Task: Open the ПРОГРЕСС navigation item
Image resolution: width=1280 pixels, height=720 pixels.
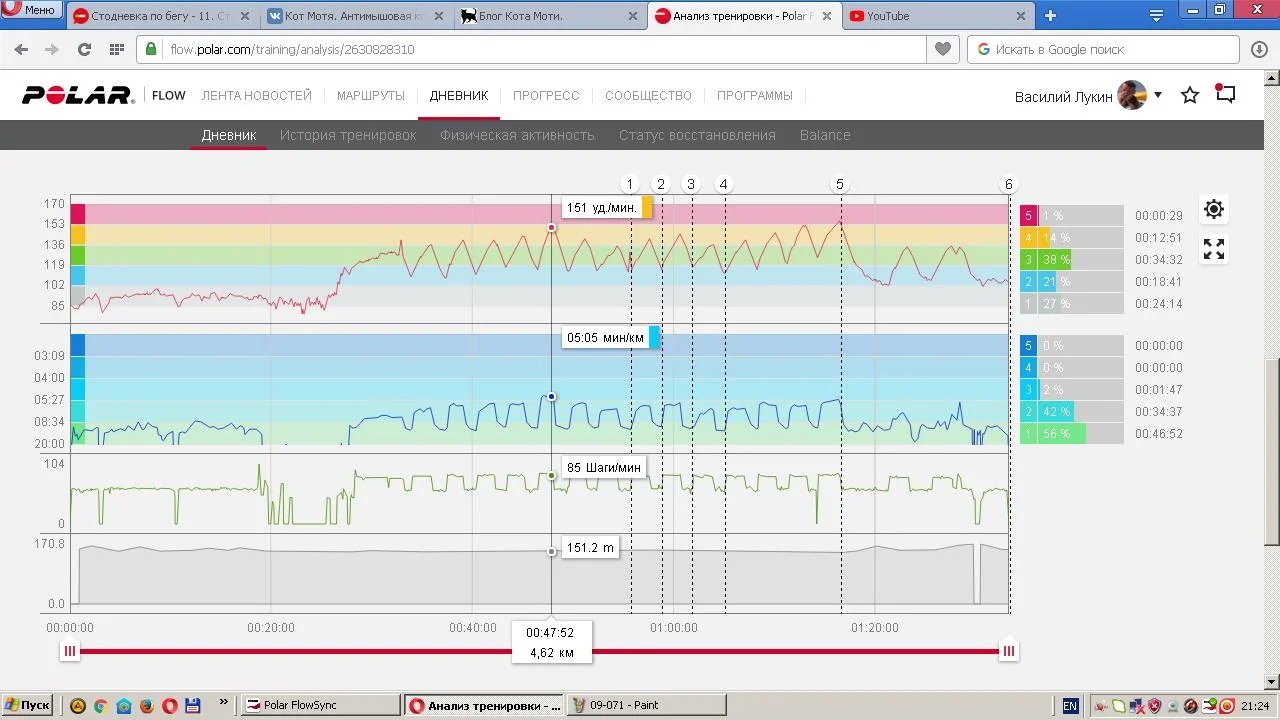Action: click(546, 96)
